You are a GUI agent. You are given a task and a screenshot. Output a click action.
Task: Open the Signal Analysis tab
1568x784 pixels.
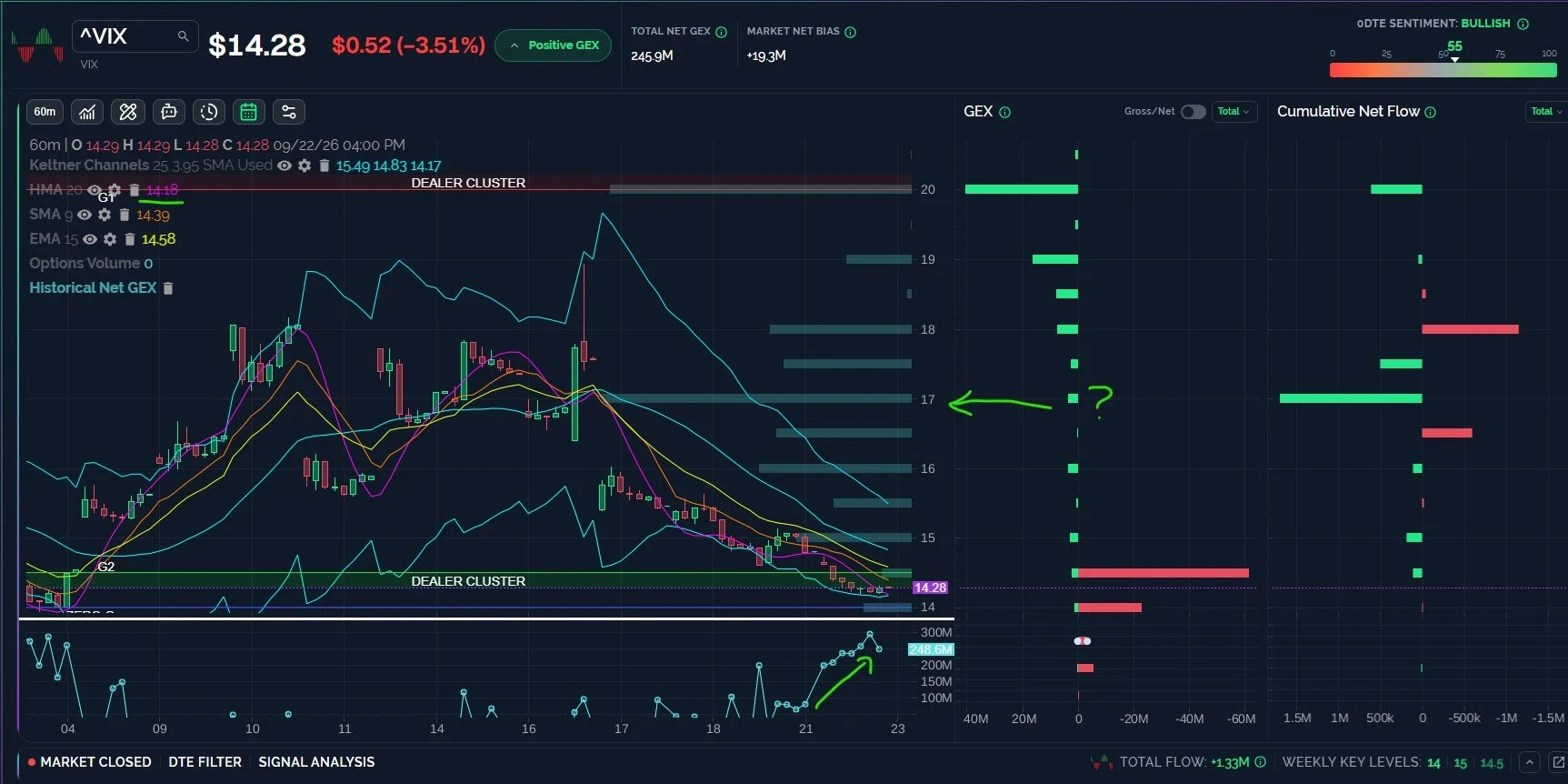pos(316,762)
